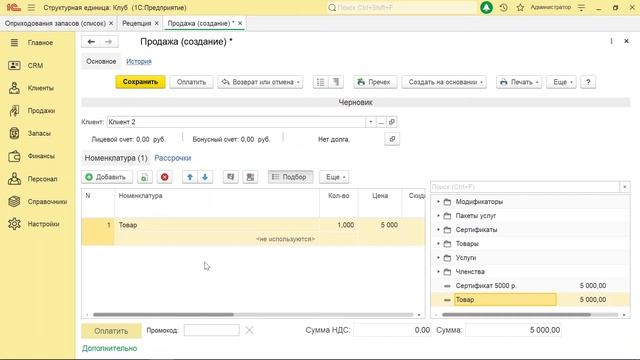The width and height of the screenshot is (640, 360).
Task: Click into the Промокод input field
Action: pos(211,330)
